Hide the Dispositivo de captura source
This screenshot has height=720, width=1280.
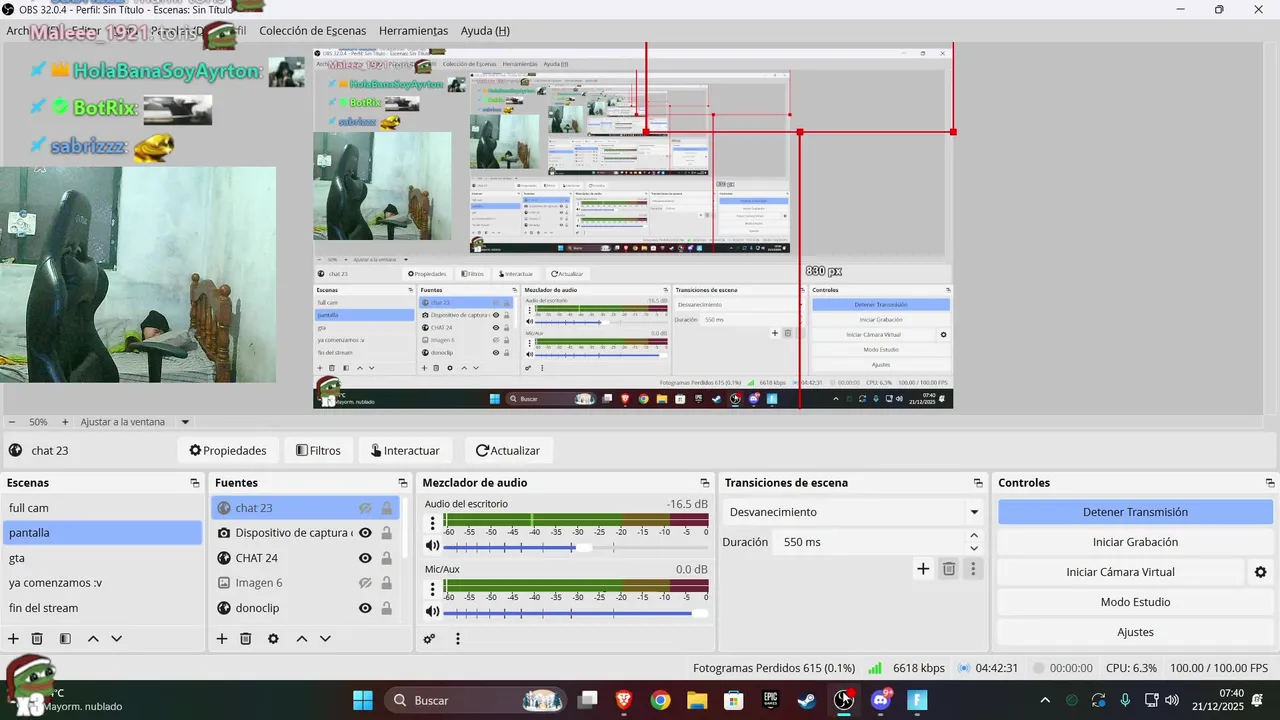(365, 533)
